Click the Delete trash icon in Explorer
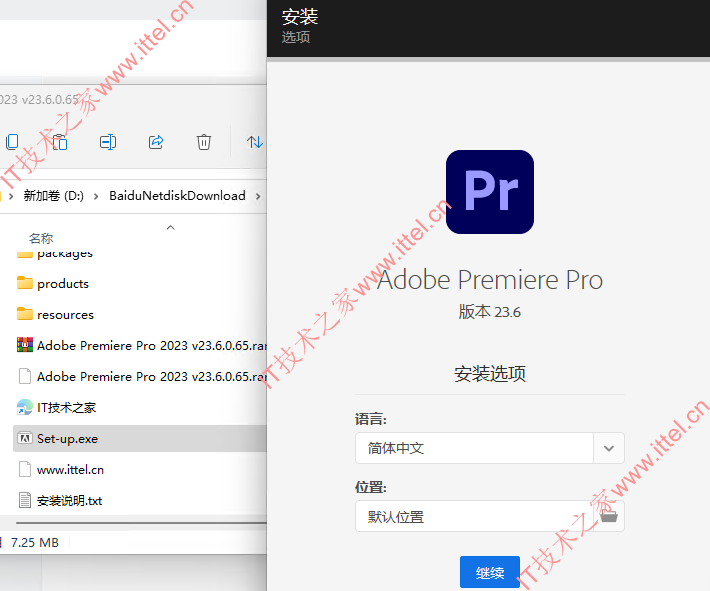This screenshot has height=591, width=710. coord(204,142)
